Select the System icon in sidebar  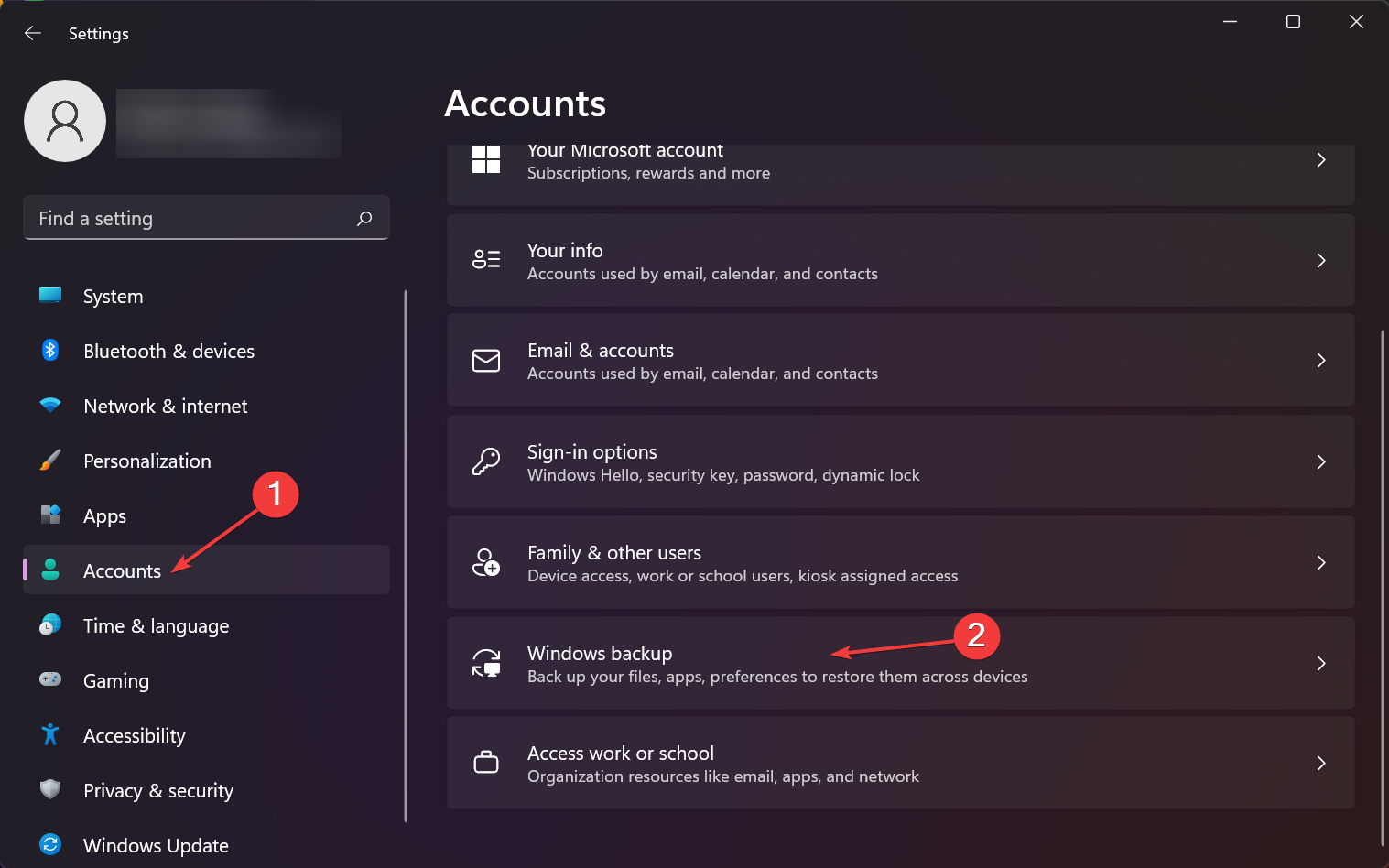coord(49,295)
